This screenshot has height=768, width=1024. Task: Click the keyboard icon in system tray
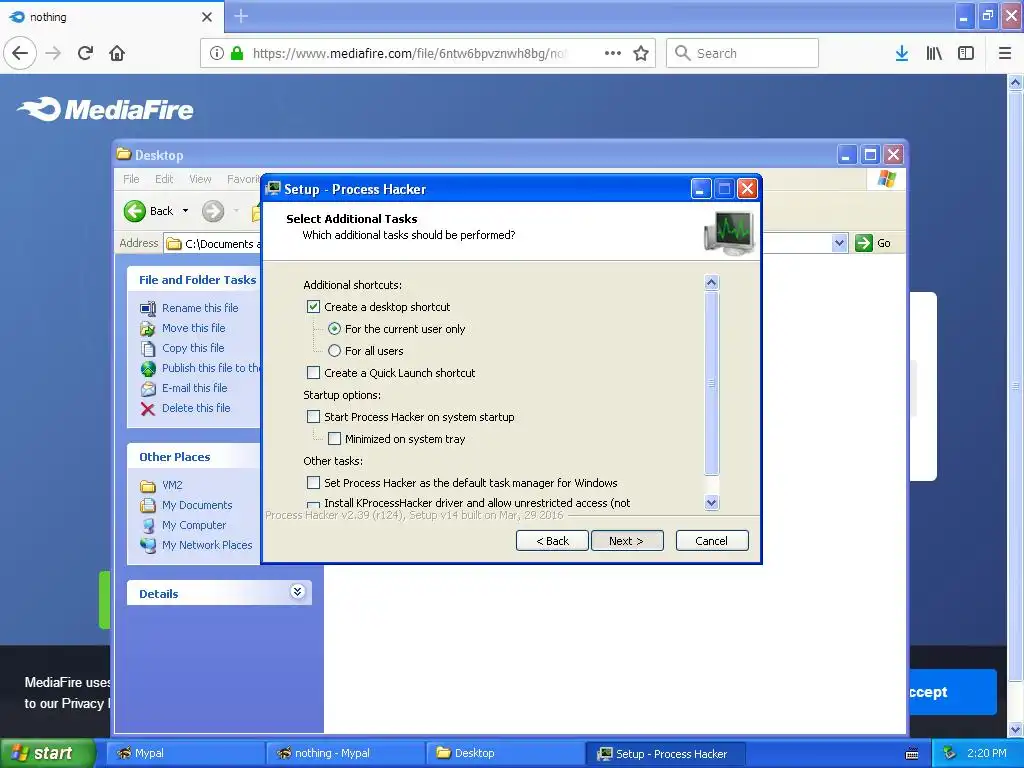click(x=912, y=754)
